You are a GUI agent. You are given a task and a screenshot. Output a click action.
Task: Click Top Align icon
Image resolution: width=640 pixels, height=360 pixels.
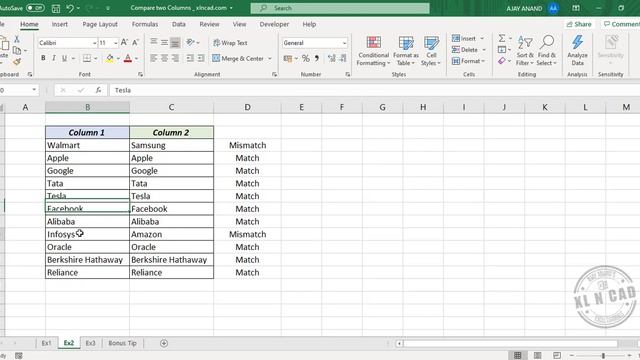(x=153, y=42)
